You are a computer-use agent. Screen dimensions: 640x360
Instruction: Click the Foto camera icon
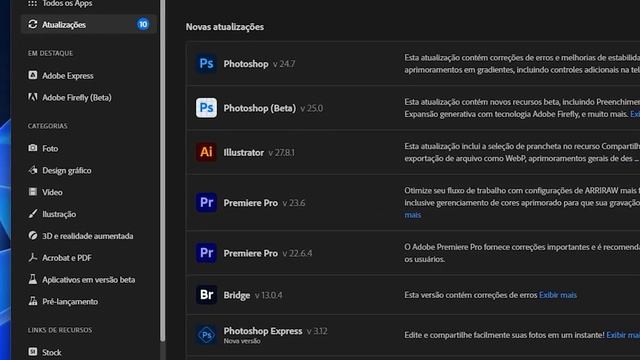pyautogui.click(x=33, y=148)
